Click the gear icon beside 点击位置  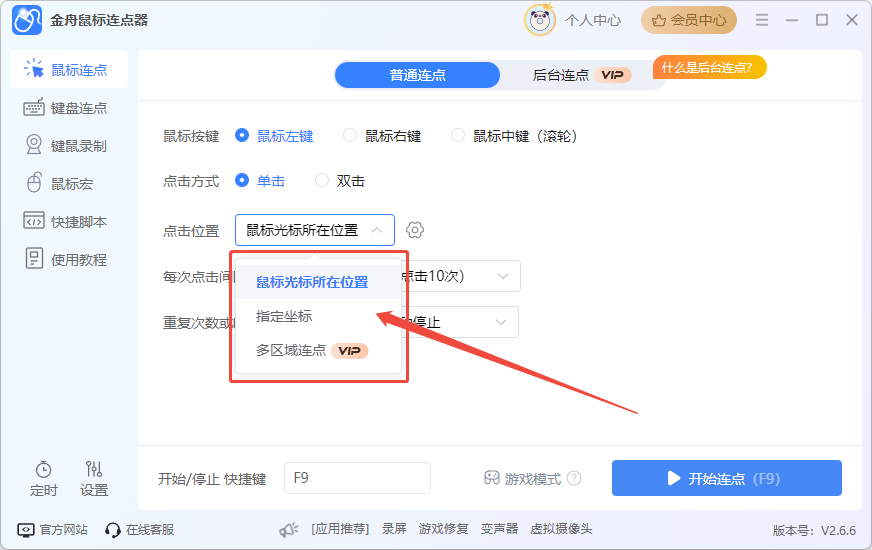tap(415, 230)
